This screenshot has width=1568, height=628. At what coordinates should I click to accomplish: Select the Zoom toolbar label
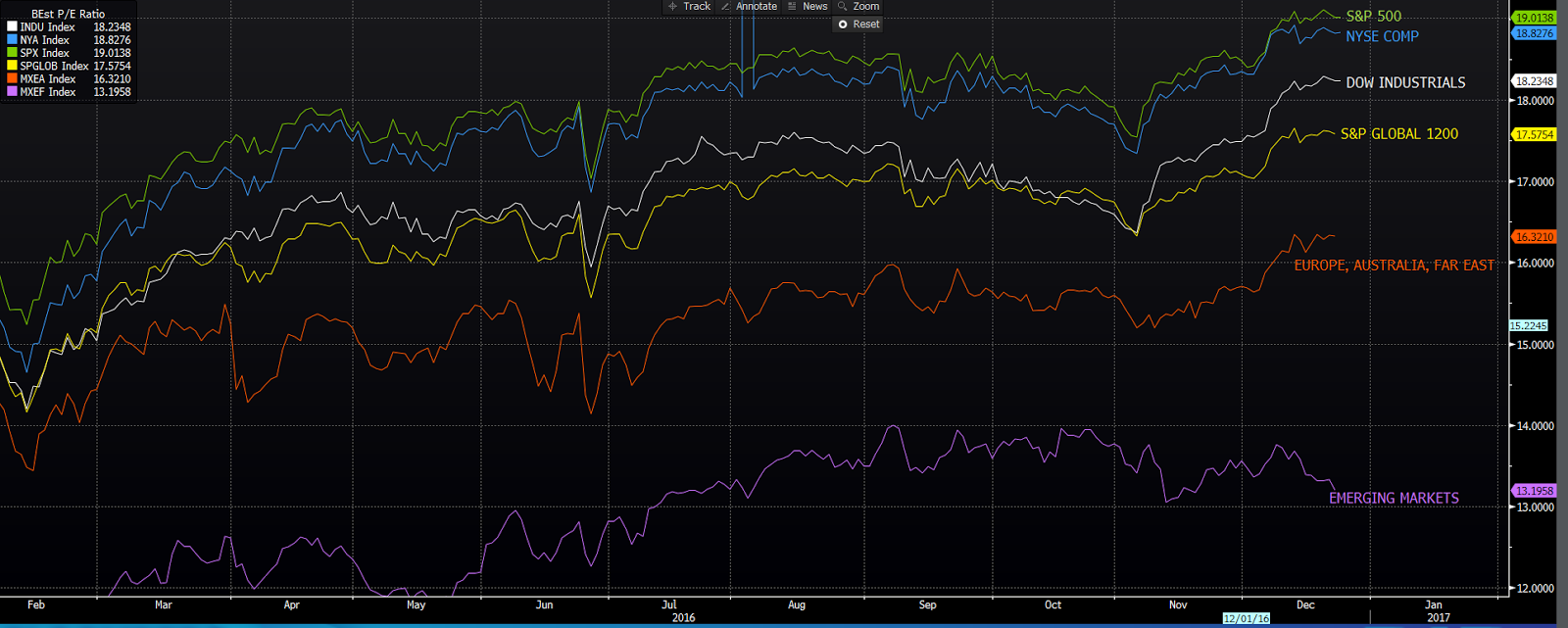click(866, 6)
